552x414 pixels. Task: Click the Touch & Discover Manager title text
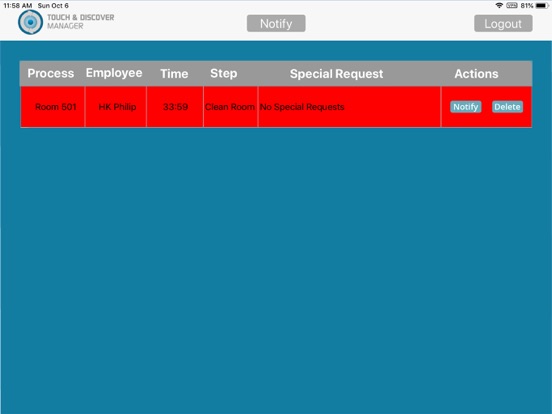coord(81,21)
